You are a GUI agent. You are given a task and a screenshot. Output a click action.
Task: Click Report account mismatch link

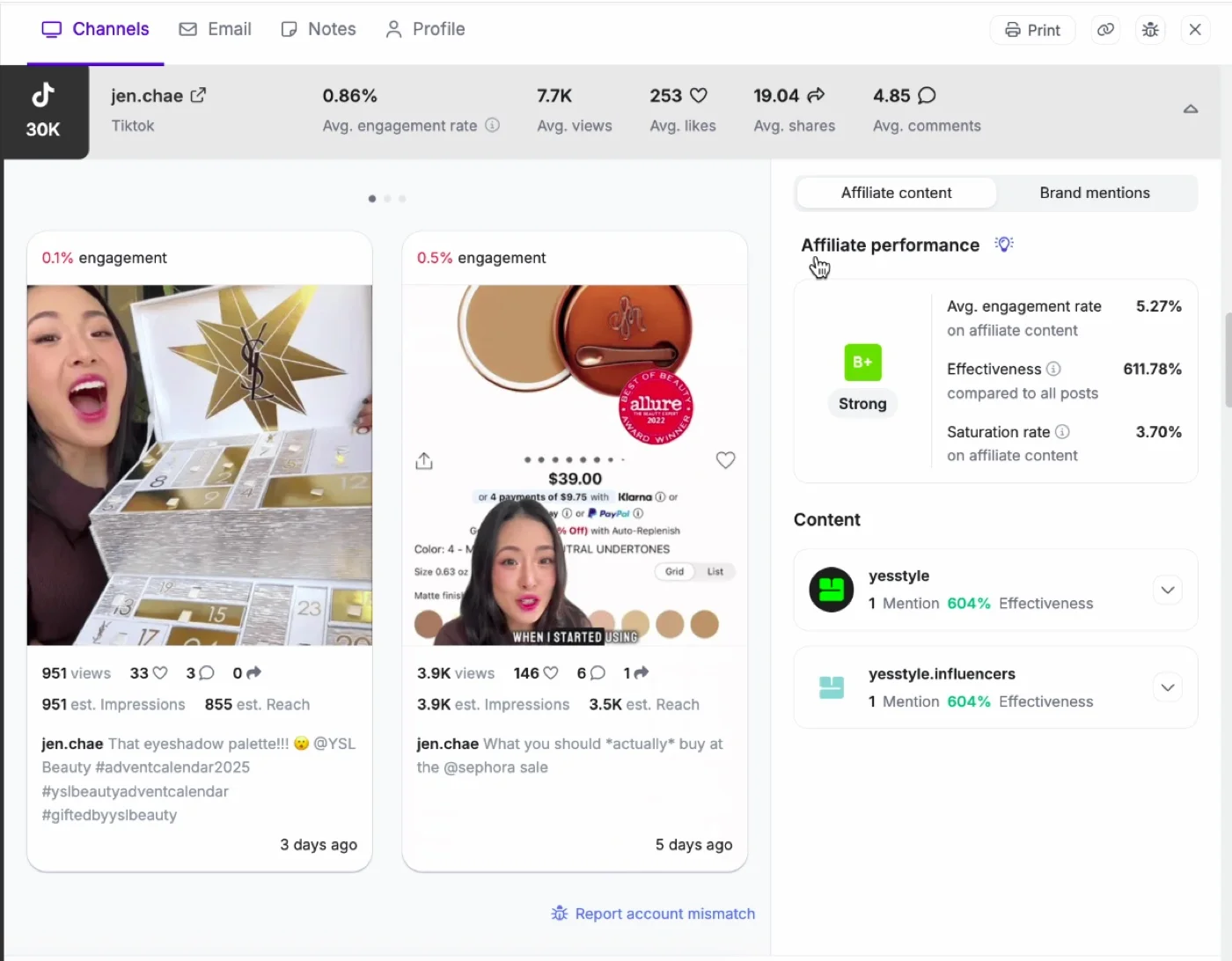click(x=653, y=913)
